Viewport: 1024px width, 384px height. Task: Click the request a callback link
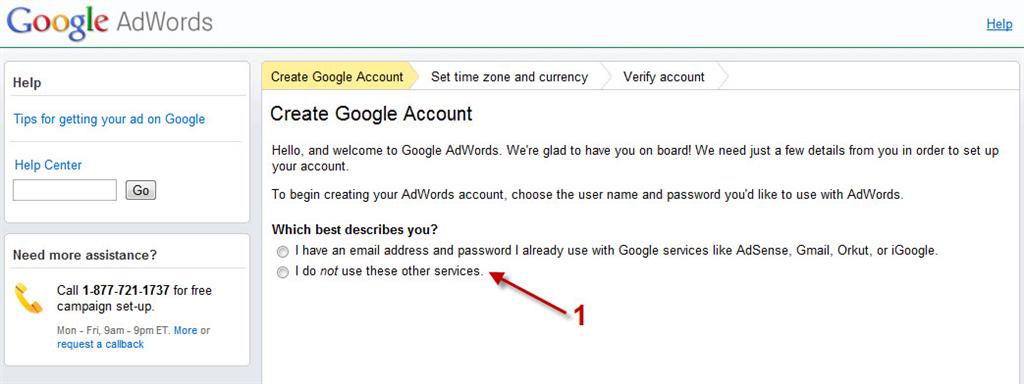click(x=101, y=344)
